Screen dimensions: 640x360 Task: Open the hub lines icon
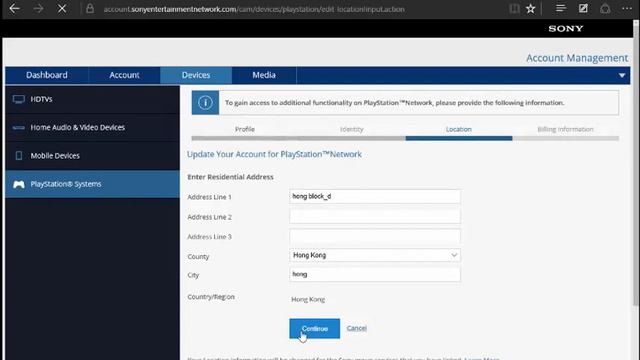(561, 9)
